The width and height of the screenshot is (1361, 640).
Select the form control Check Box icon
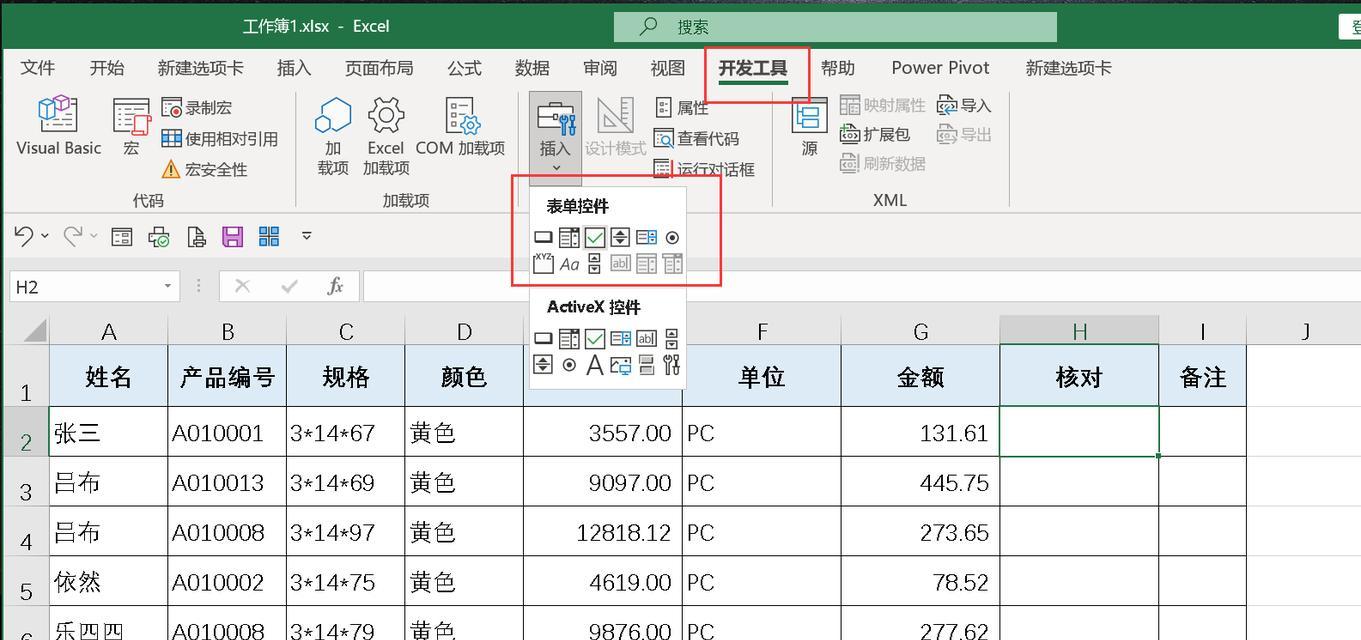595,238
